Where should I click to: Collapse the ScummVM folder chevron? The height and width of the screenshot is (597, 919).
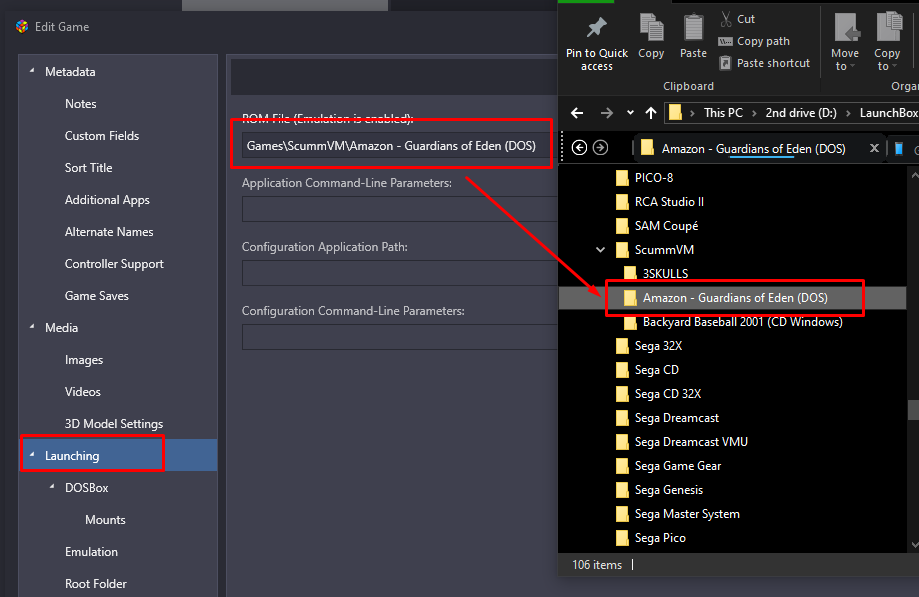pos(600,250)
